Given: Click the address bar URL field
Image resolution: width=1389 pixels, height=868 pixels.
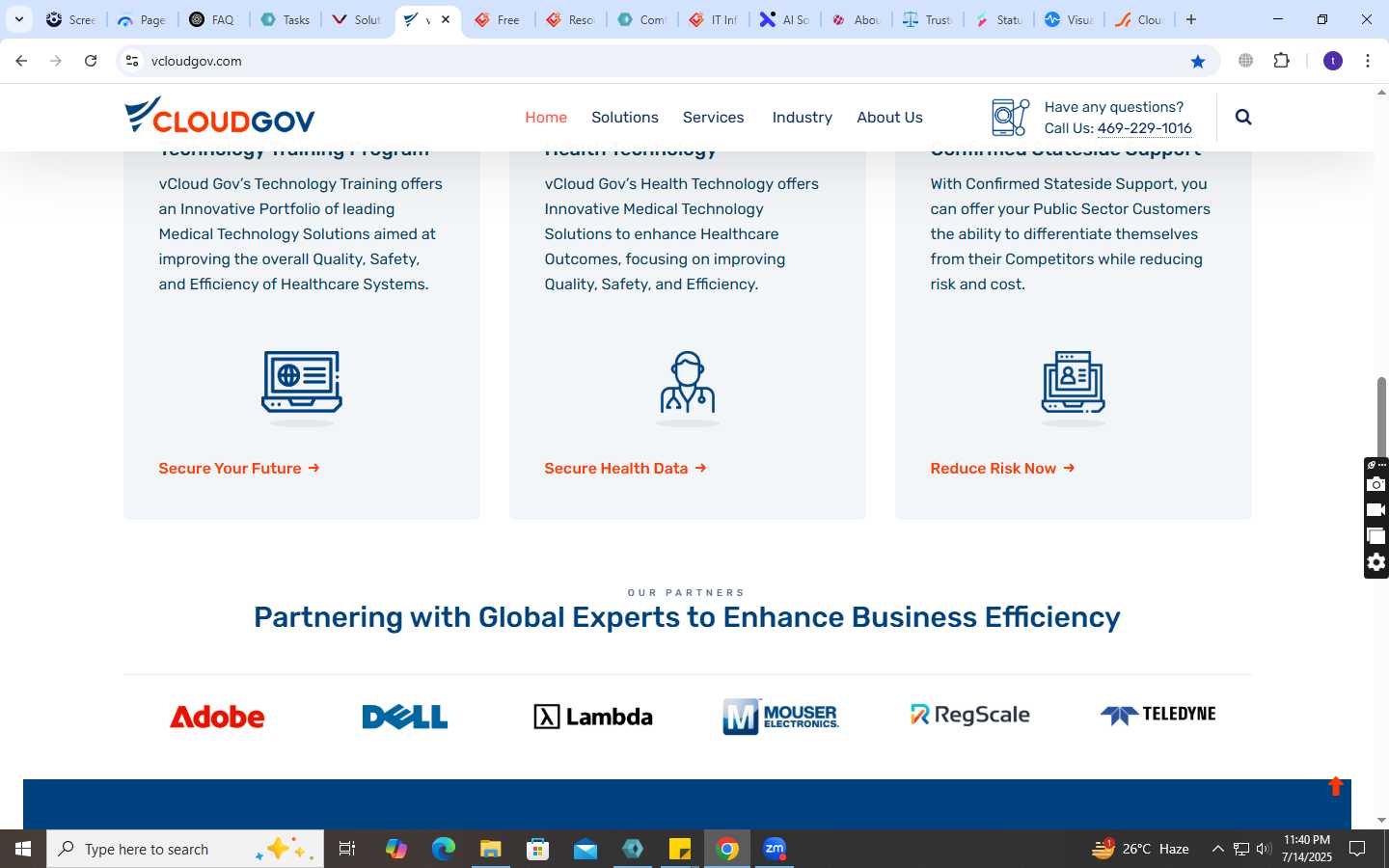Looking at the screenshot, I should tap(666, 61).
